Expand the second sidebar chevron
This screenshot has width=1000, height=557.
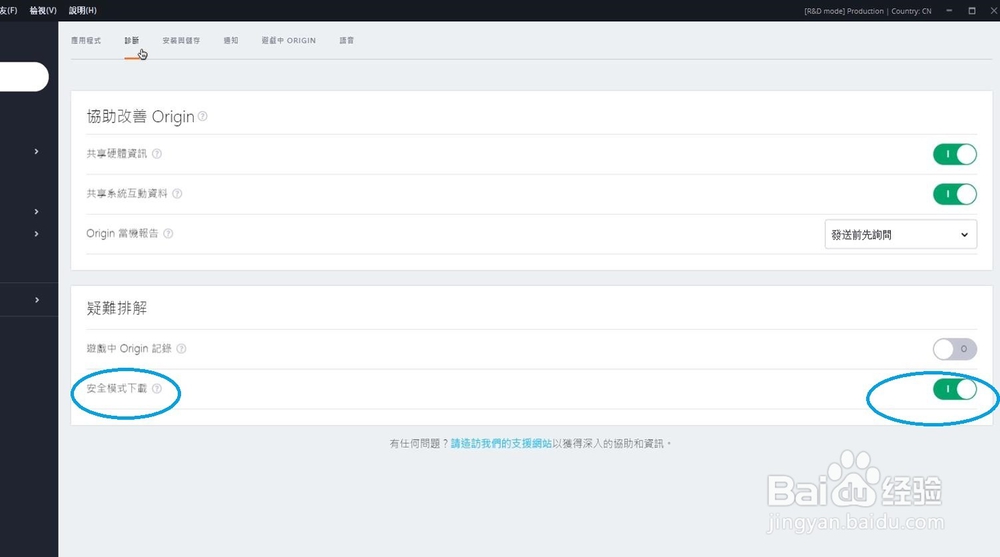[x=36, y=211]
